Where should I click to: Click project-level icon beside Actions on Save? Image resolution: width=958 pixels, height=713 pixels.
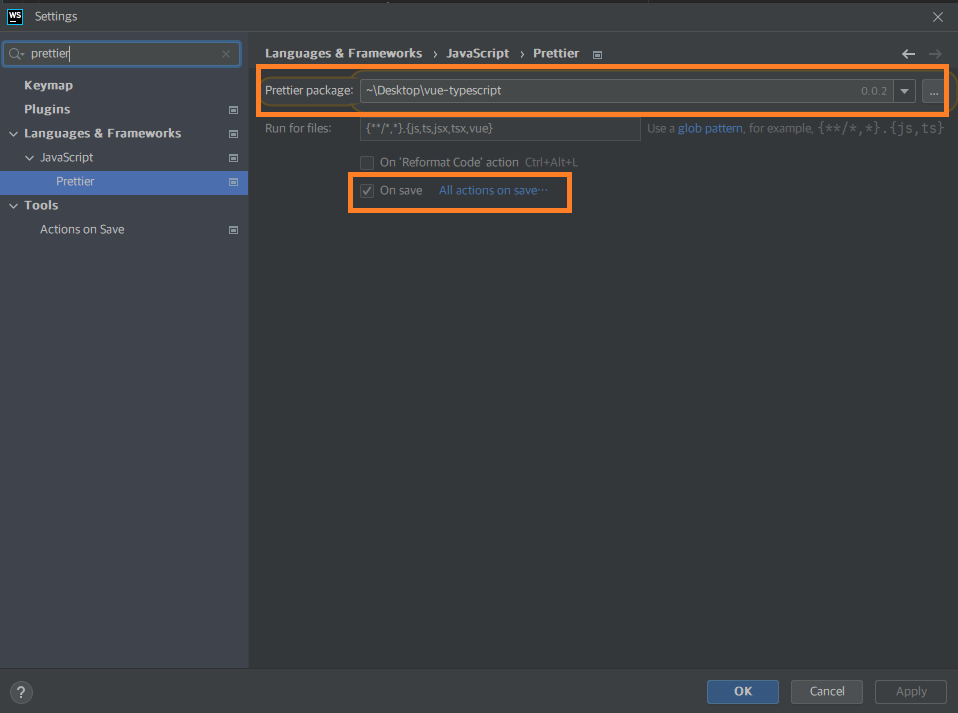coord(233,230)
